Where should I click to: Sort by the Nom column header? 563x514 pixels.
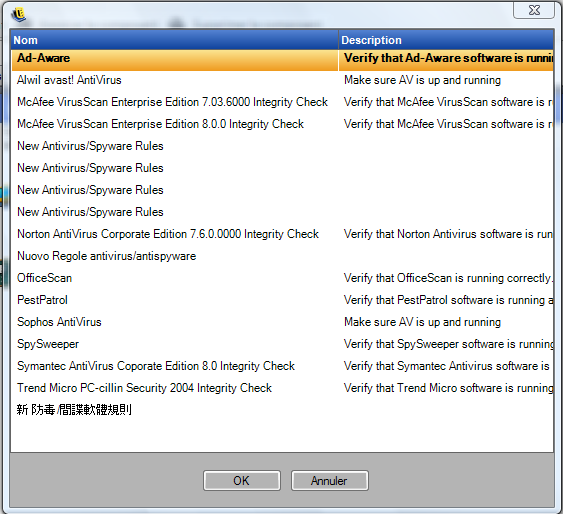tap(175, 40)
